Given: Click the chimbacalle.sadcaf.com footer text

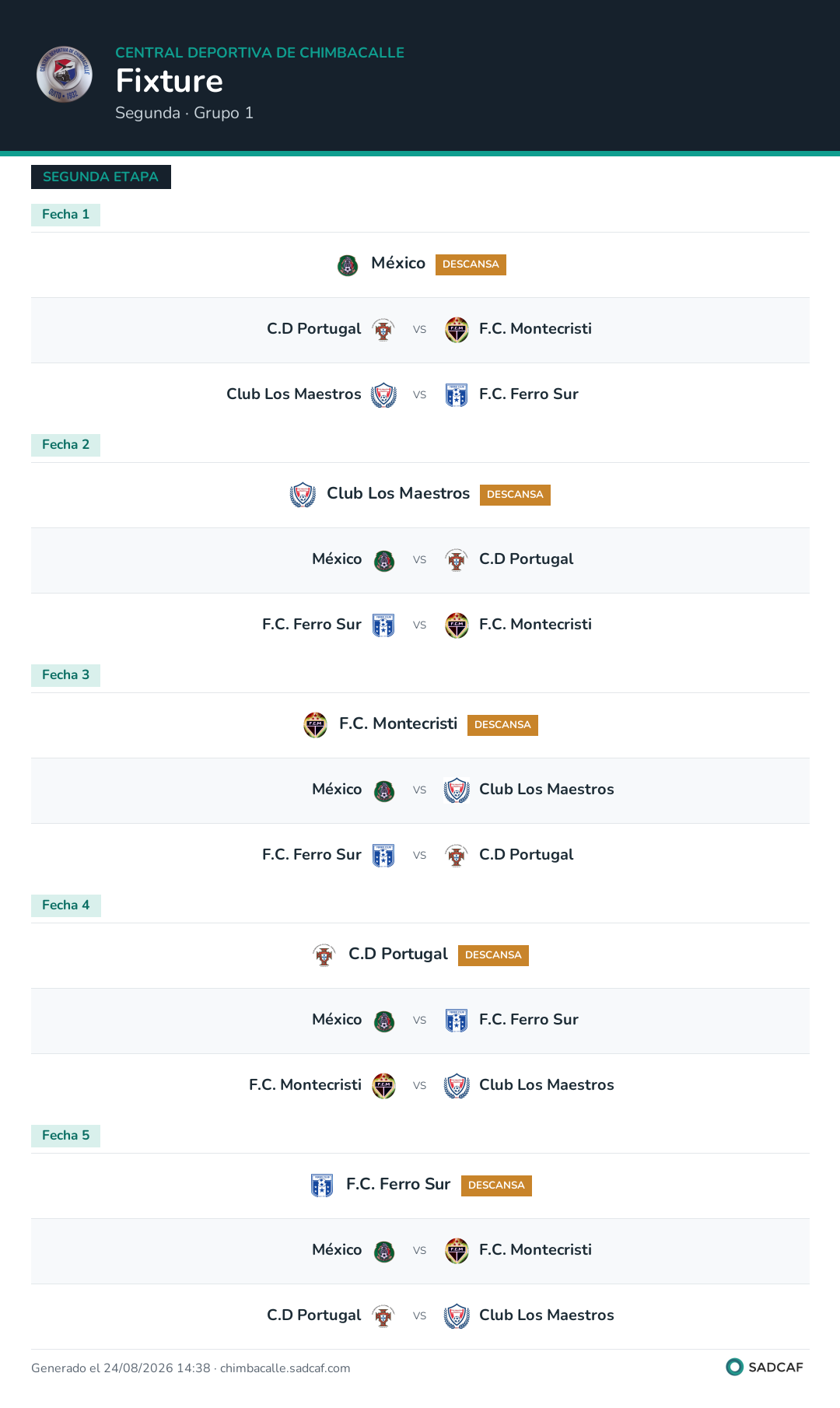Looking at the screenshot, I should tap(285, 1368).
